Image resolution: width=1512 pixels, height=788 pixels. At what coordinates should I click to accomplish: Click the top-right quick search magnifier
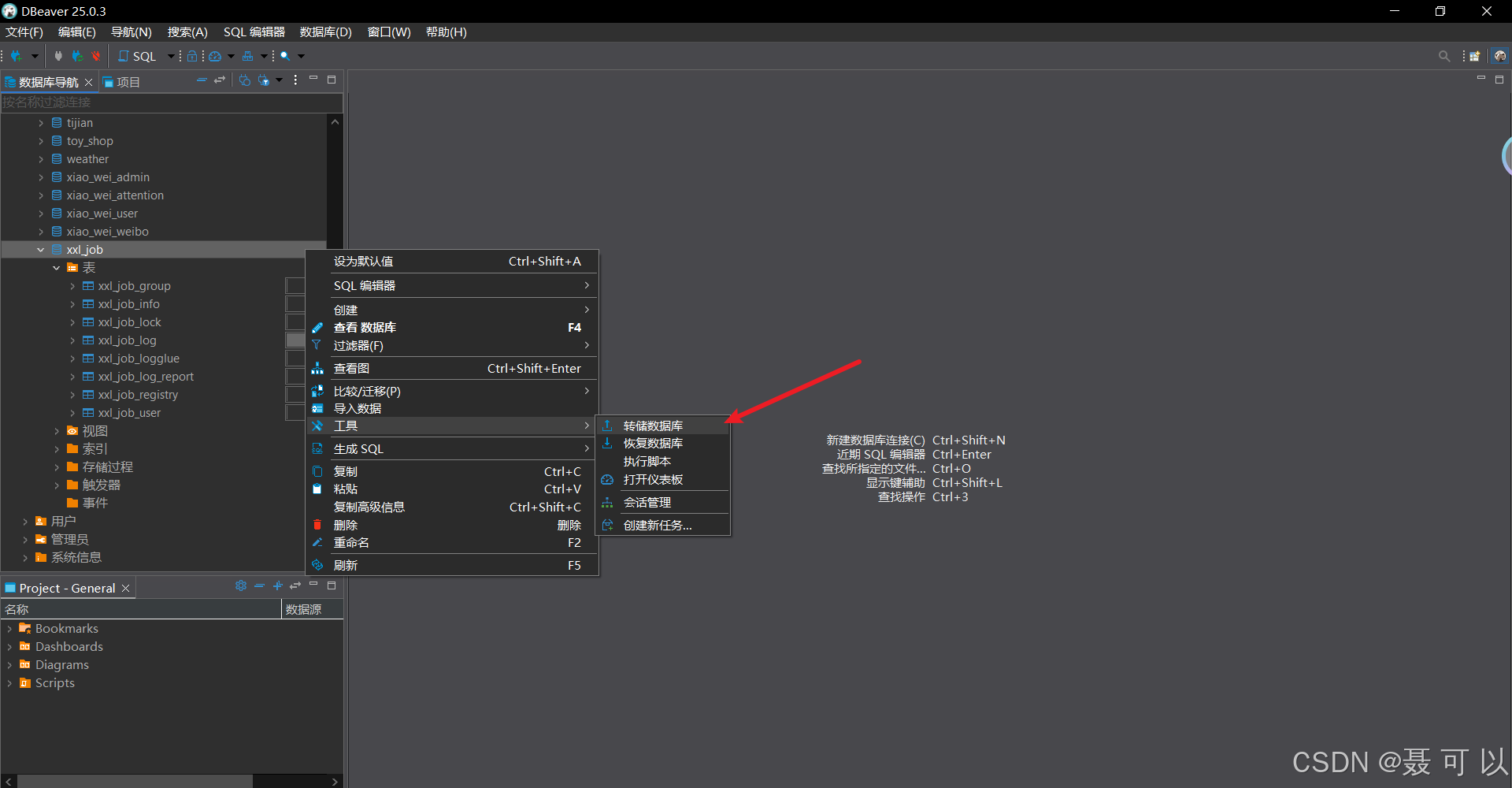click(x=1444, y=56)
